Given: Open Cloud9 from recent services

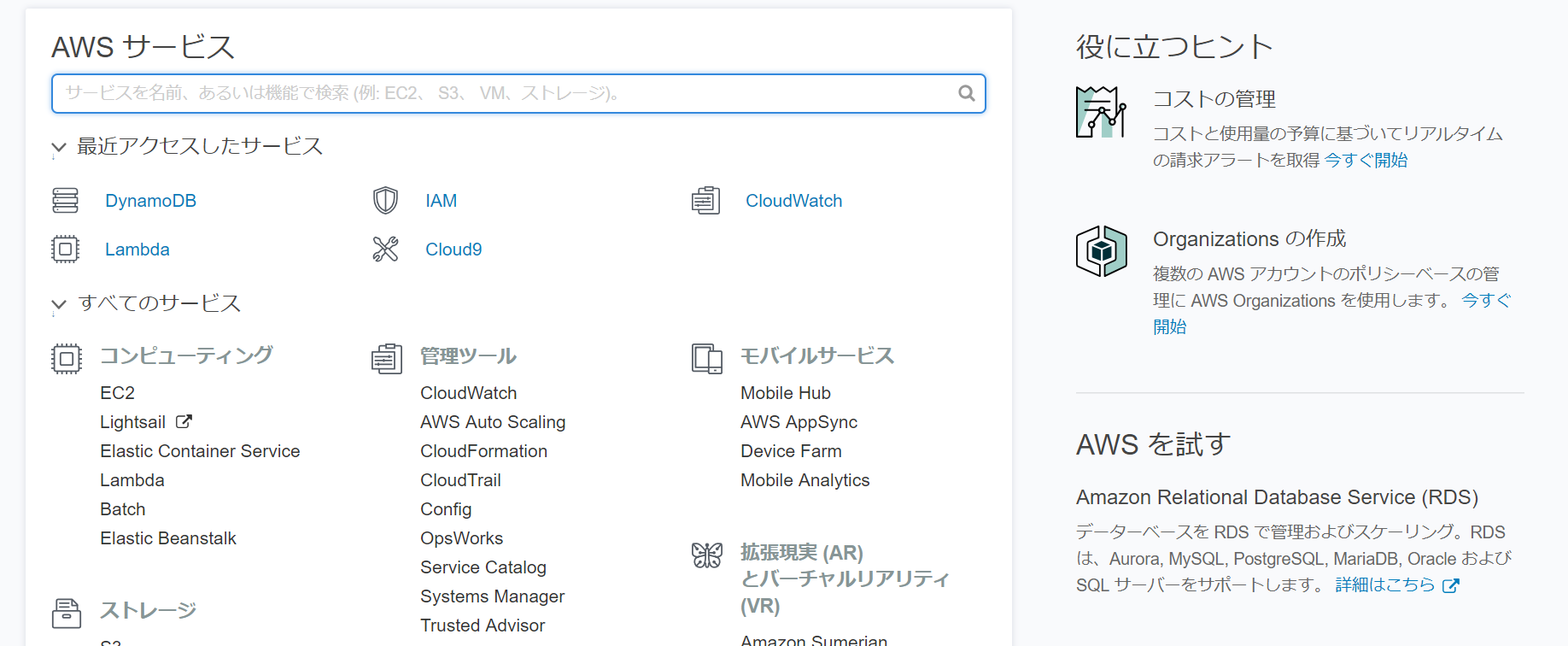Looking at the screenshot, I should [x=453, y=250].
